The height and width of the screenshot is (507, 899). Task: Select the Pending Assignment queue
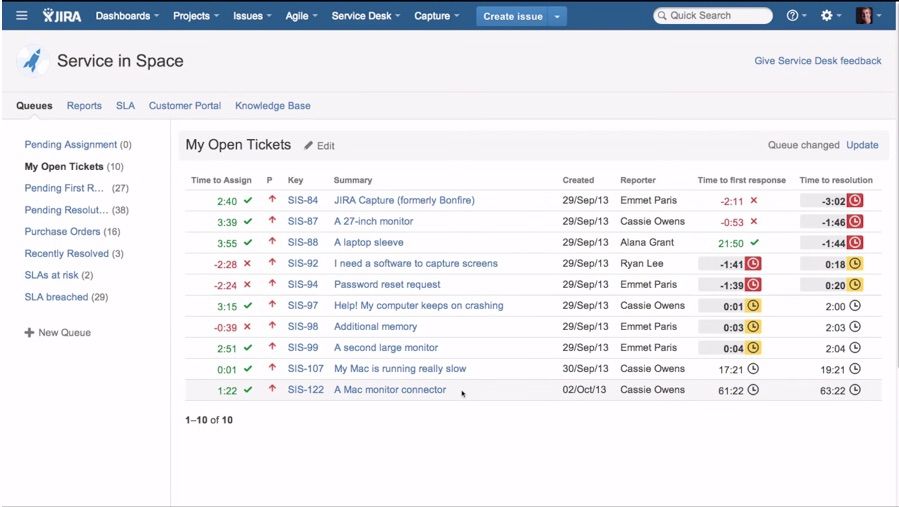(x=78, y=145)
